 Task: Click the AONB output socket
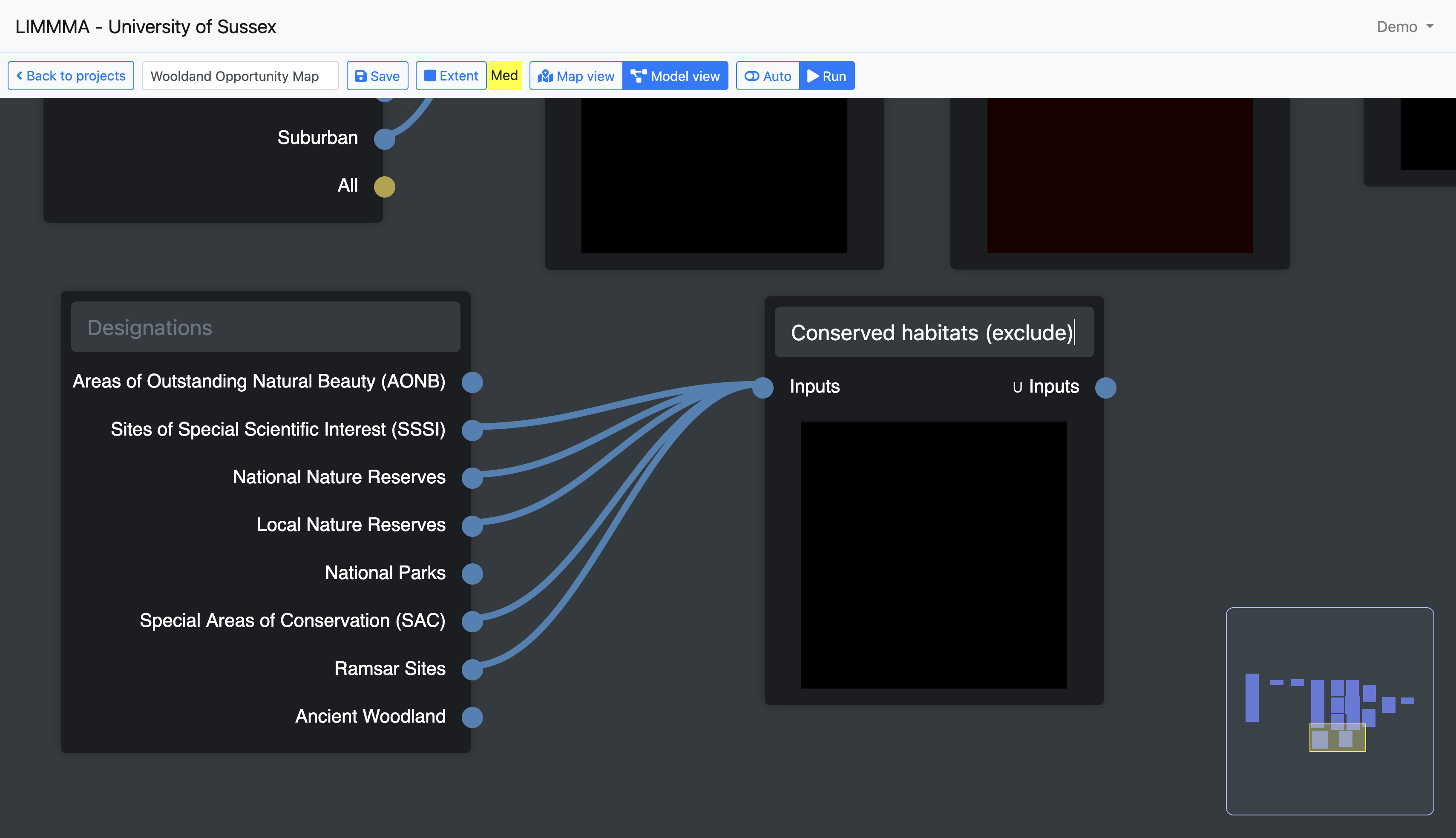point(472,382)
